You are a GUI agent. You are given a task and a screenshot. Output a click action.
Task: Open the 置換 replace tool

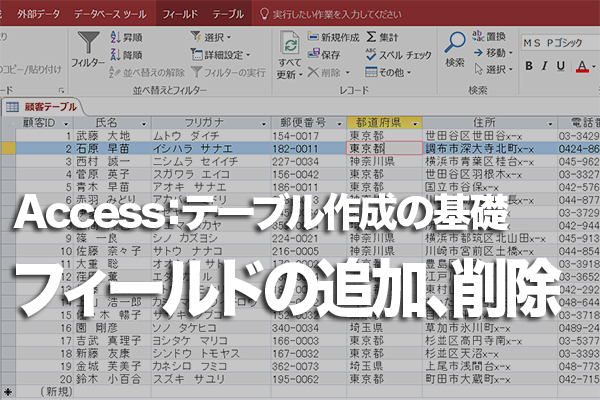[x=489, y=36]
